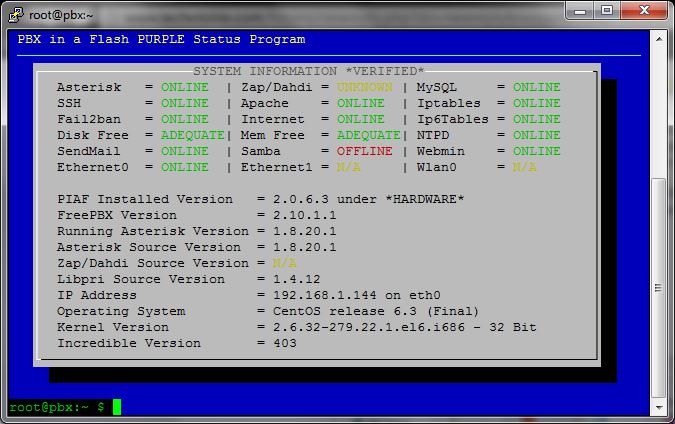Image resolution: width=675 pixels, height=424 pixels.
Task: Click the scrollbar down arrow
Action: pyautogui.click(x=659, y=407)
